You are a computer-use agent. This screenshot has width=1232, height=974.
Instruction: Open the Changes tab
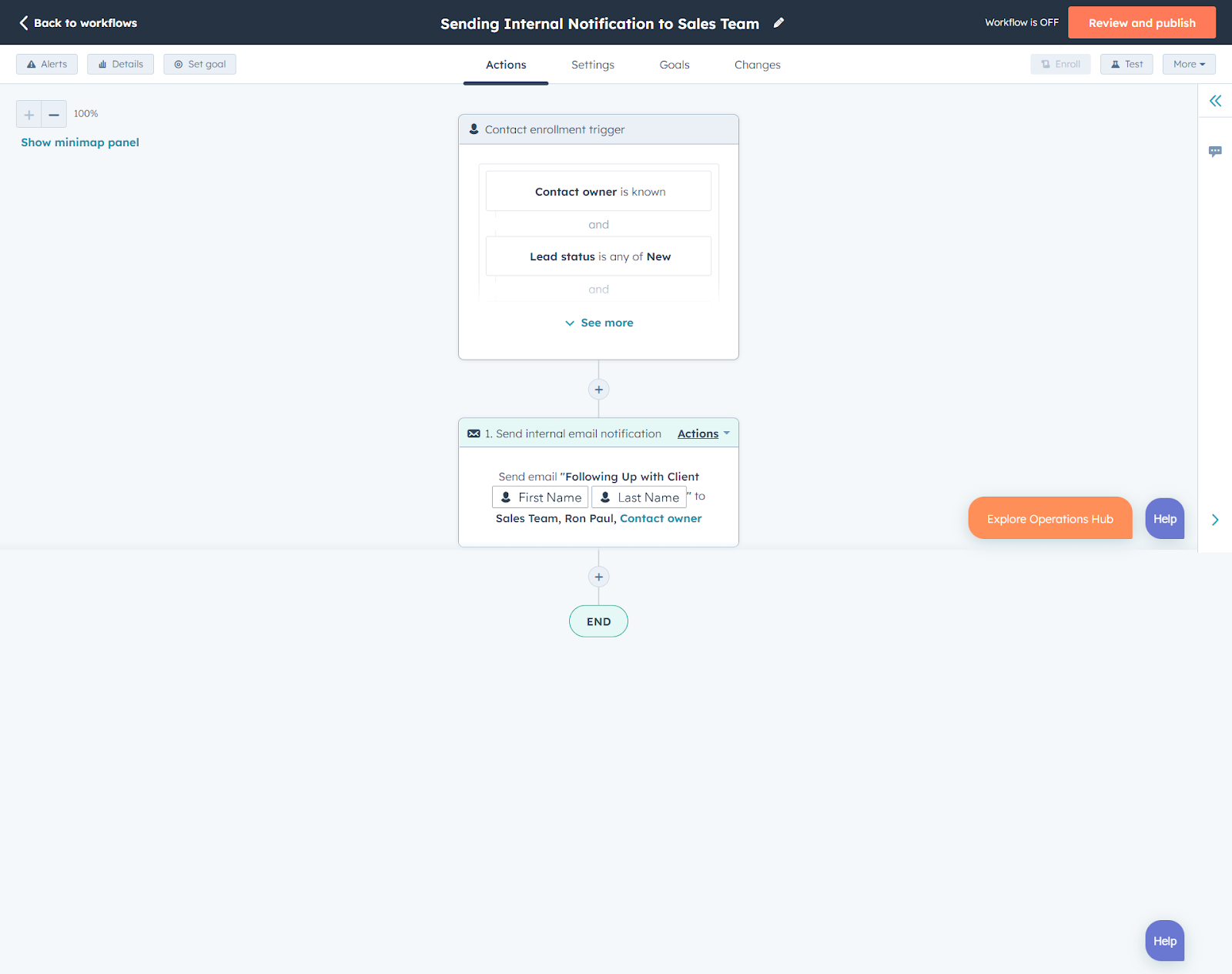[757, 65]
